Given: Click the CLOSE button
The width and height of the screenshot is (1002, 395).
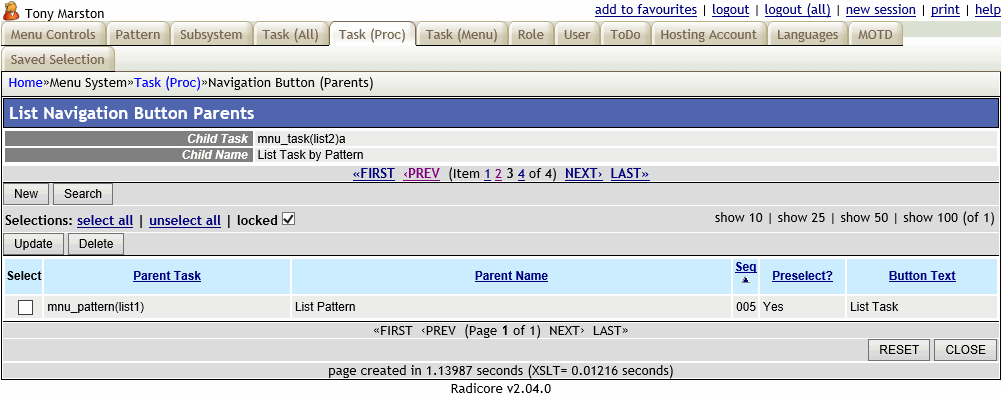Looking at the screenshot, I should click(965, 350).
